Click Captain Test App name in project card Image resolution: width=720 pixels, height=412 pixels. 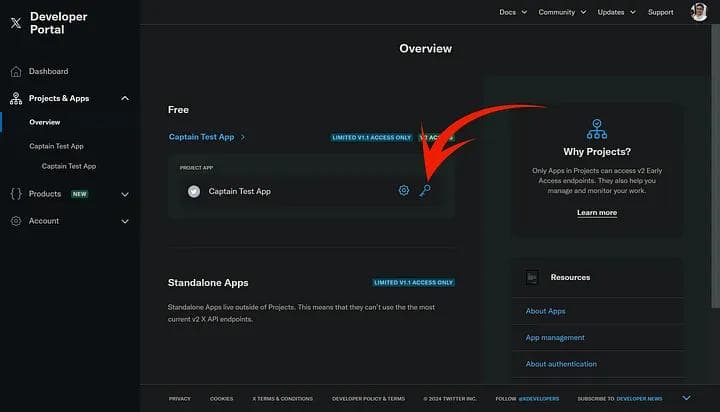[239, 191]
